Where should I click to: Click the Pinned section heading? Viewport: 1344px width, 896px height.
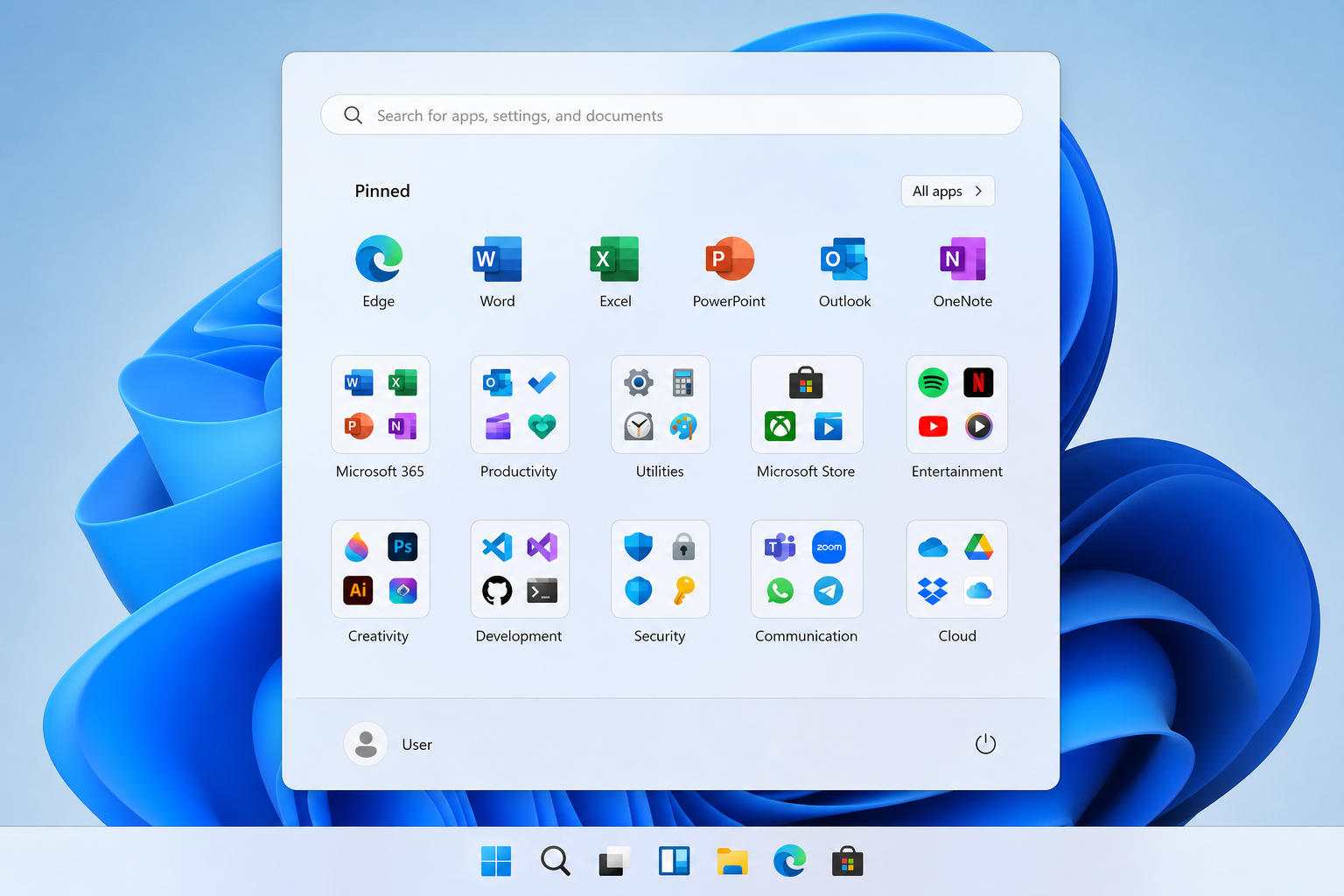coord(382,191)
